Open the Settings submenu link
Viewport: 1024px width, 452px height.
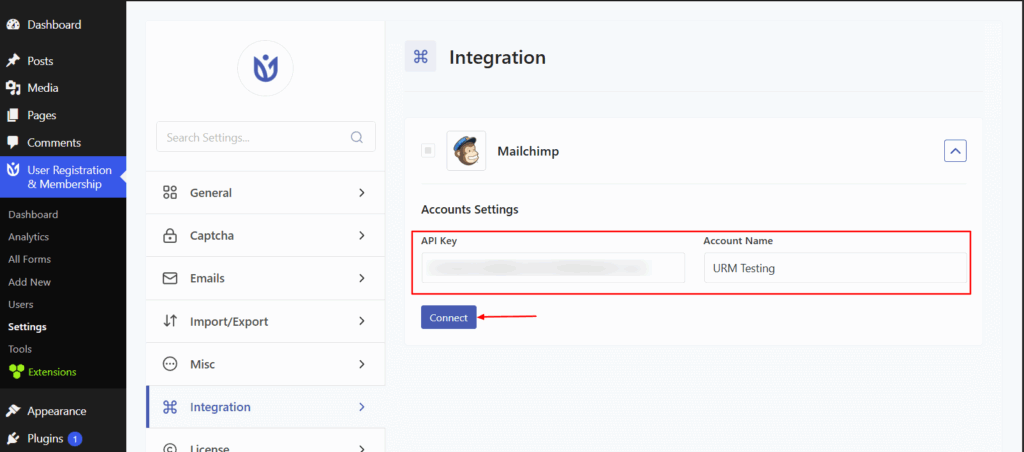(27, 327)
